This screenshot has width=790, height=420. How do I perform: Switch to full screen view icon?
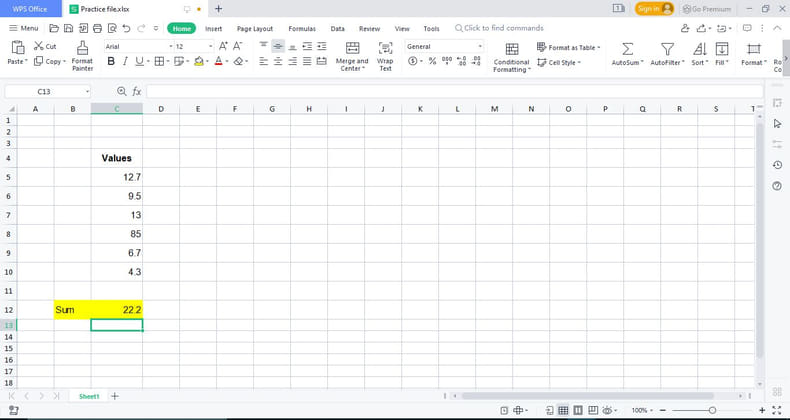776,410
